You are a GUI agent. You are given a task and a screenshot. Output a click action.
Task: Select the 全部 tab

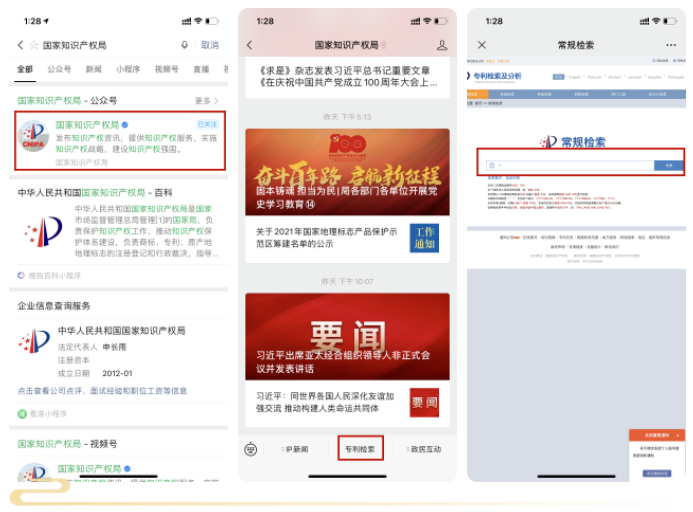click(25, 69)
